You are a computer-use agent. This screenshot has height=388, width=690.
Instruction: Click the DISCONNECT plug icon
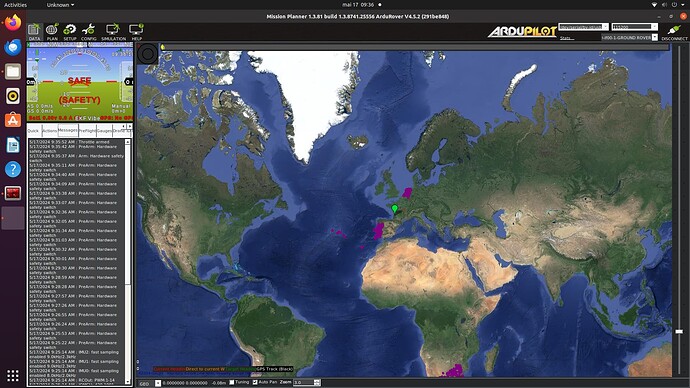click(674, 32)
